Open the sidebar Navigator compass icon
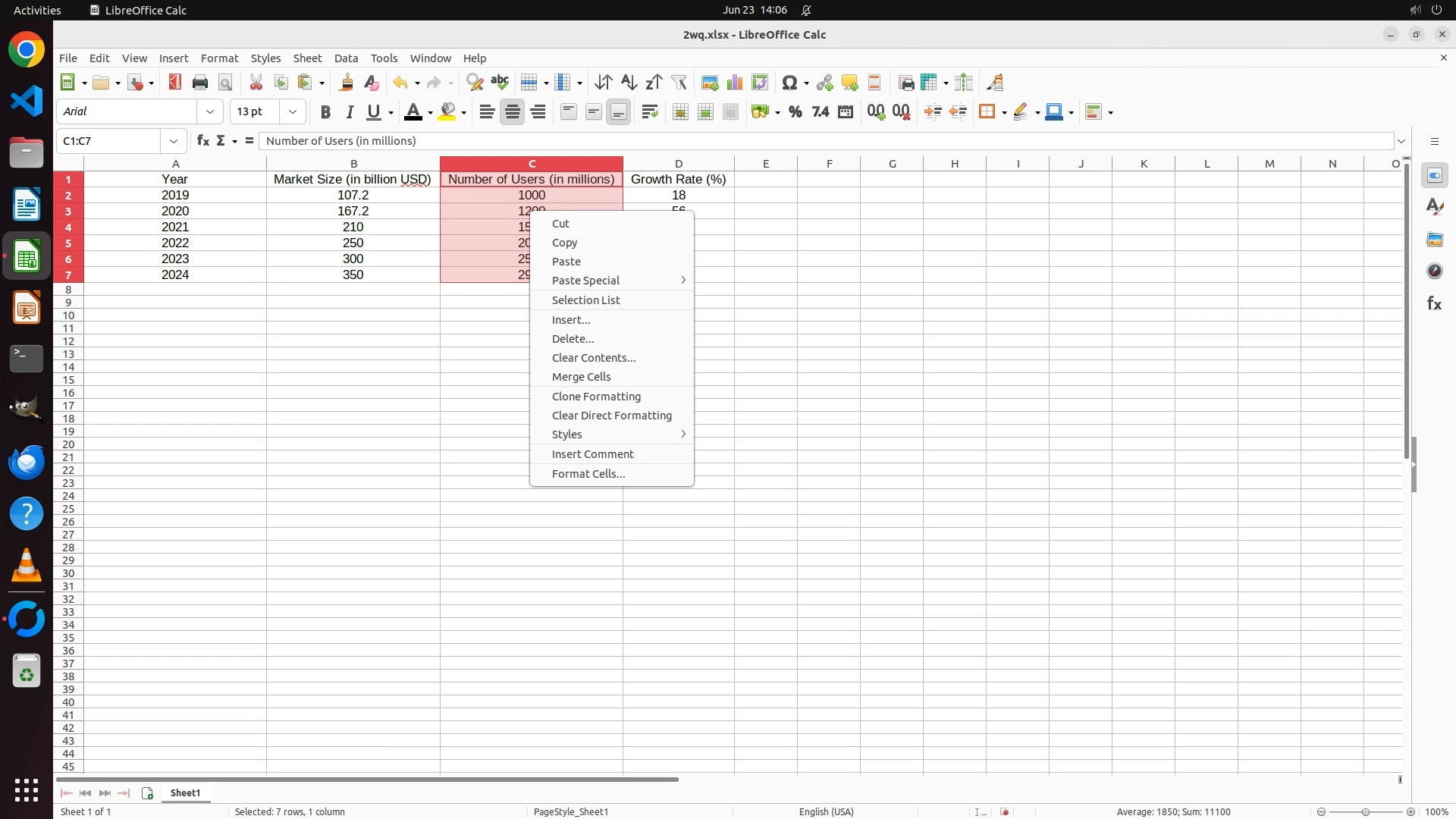 click(1434, 271)
